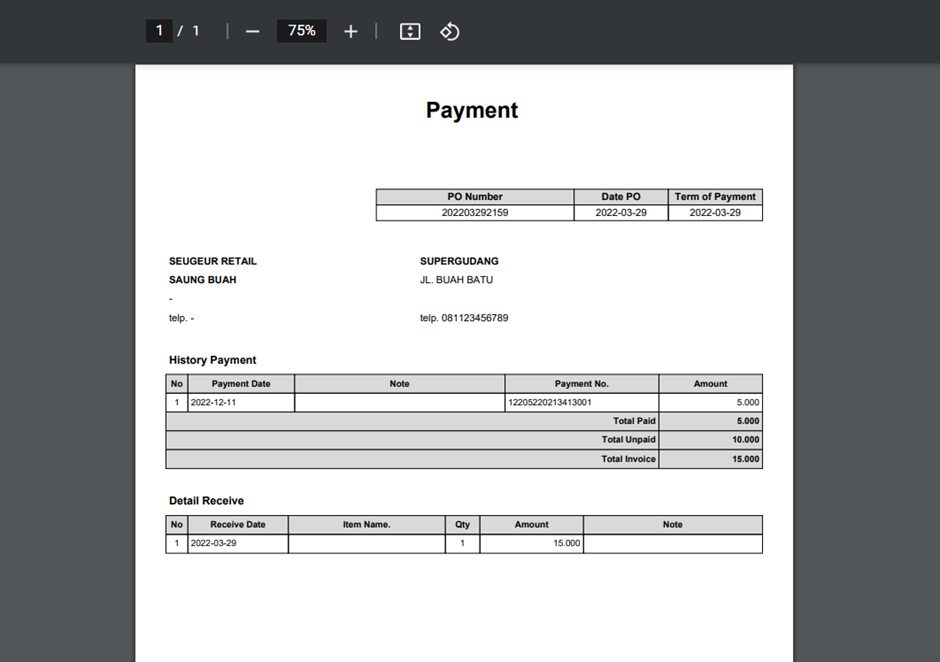Click the Total Invoice row label
The width and height of the screenshot is (940, 662).
tap(628, 459)
